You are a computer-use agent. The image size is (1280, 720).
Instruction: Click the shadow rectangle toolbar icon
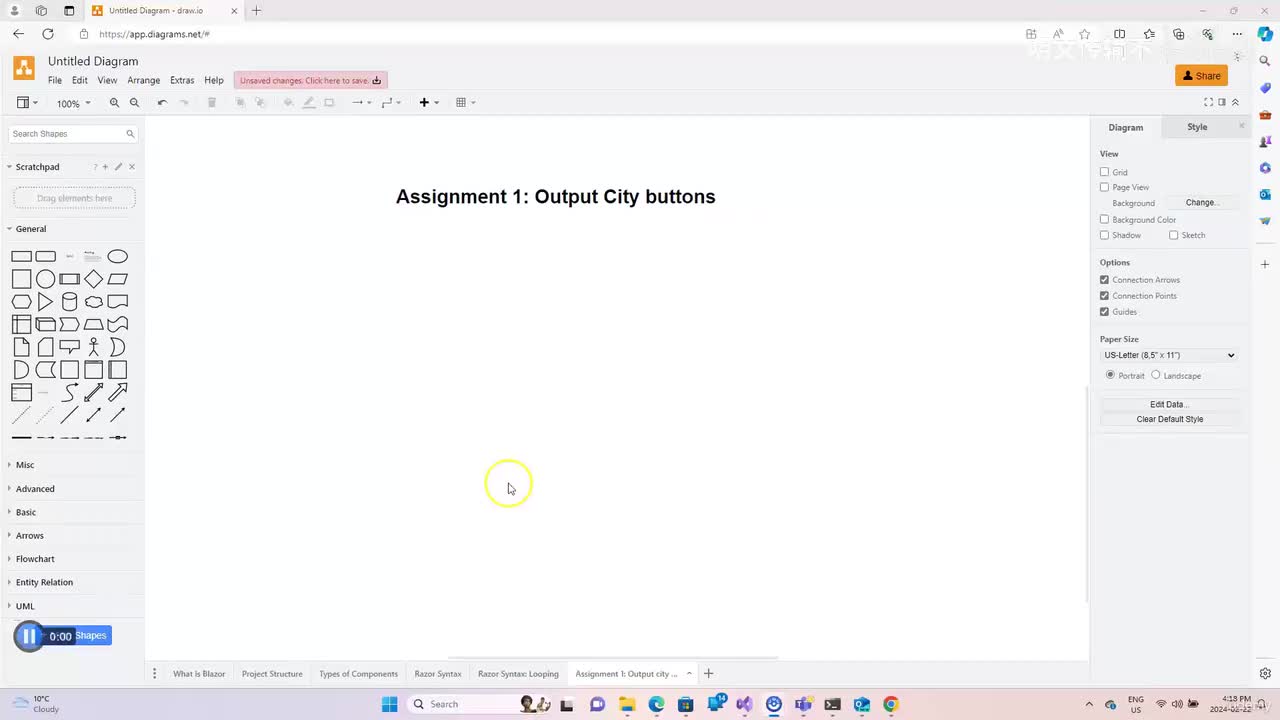click(x=329, y=103)
